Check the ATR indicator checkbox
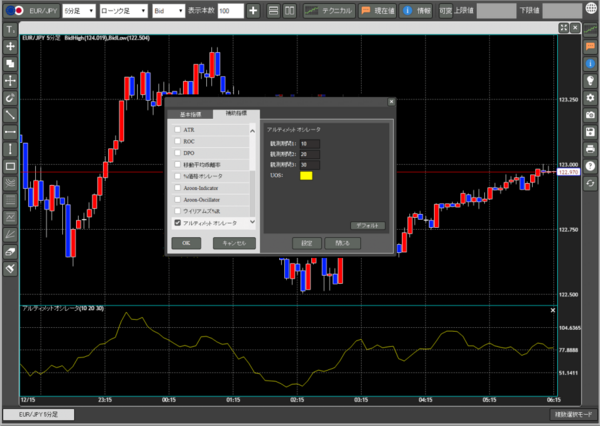Image resolution: width=600 pixels, height=426 pixels. coord(178,129)
